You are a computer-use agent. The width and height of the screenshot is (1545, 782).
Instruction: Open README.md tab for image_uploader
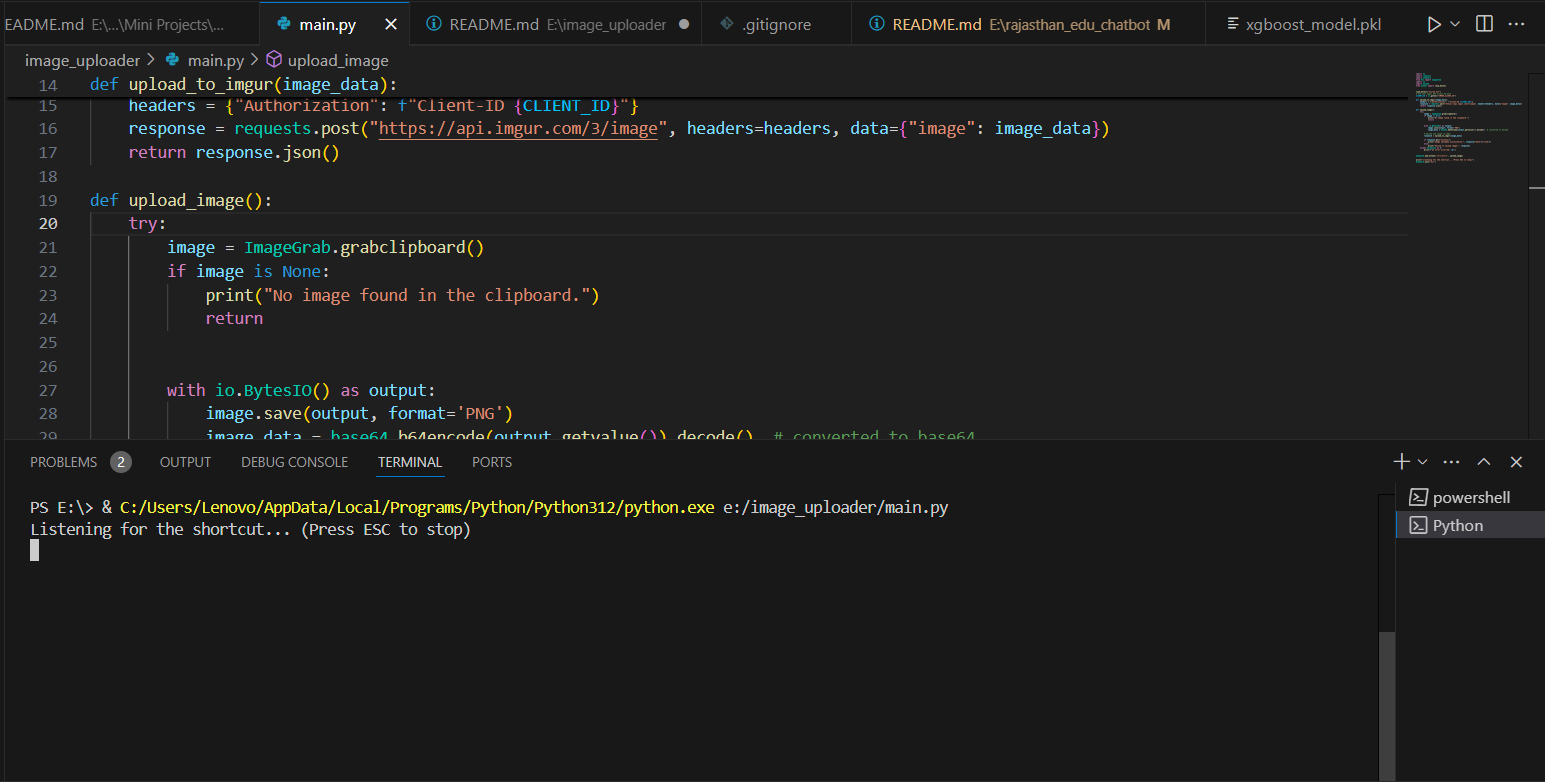tap(555, 24)
